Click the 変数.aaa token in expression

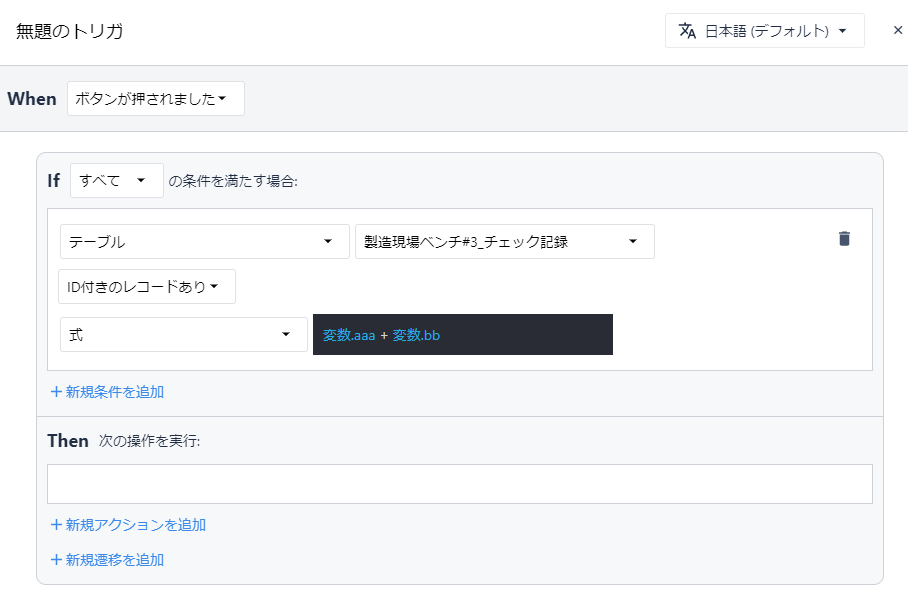coord(349,335)
